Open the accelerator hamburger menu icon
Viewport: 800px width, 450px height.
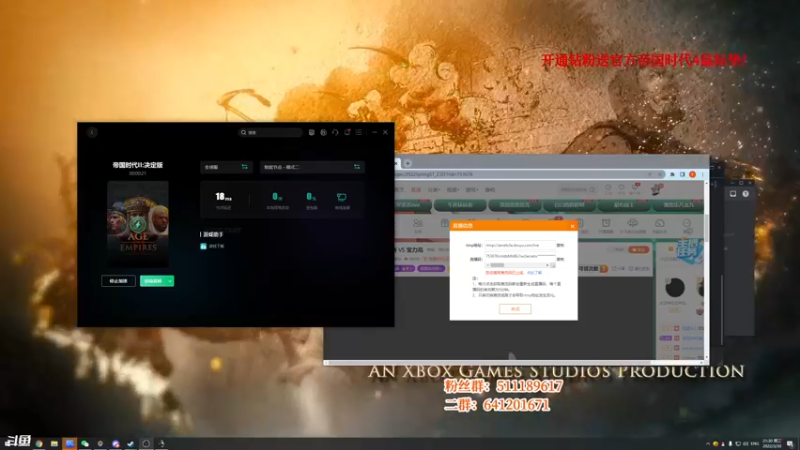tap(359, 132)
